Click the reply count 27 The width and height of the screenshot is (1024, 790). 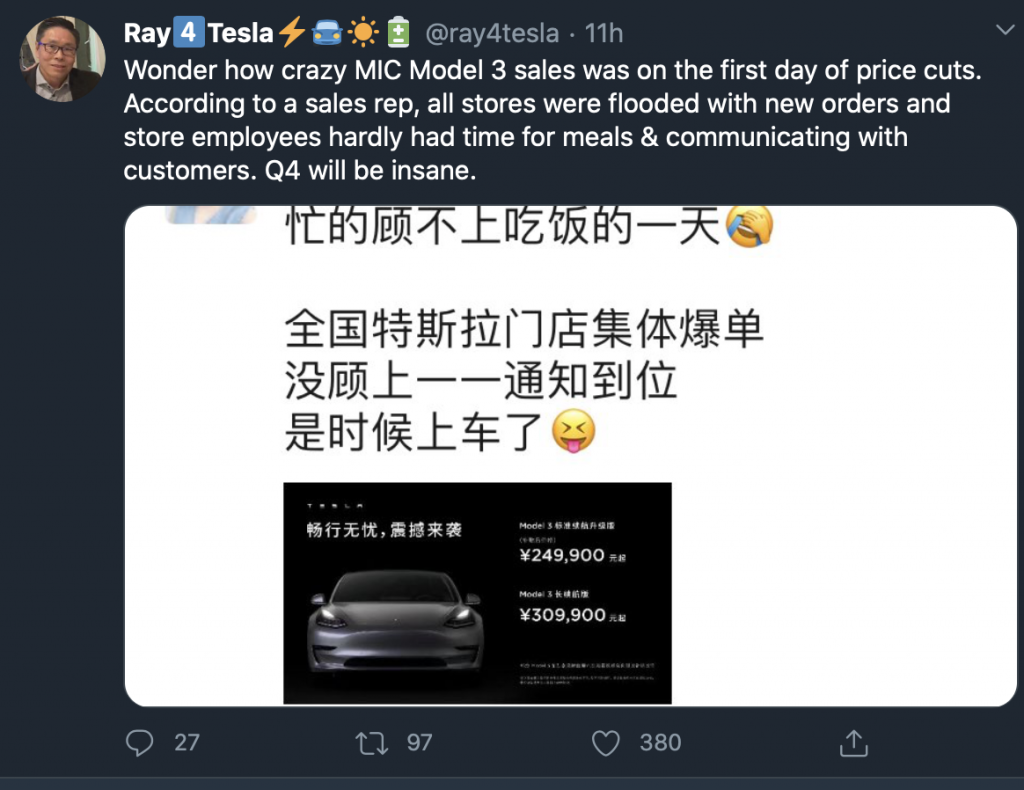[x=187, y=742]
